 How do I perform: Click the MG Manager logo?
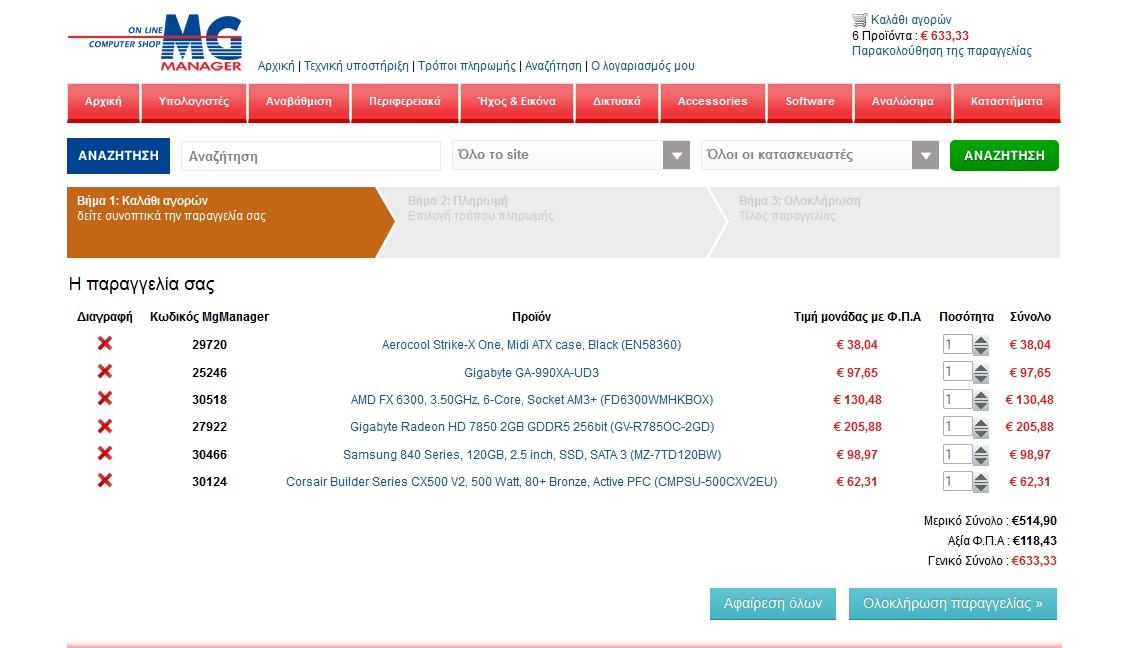pyautogui.click(x=156, y=42)
